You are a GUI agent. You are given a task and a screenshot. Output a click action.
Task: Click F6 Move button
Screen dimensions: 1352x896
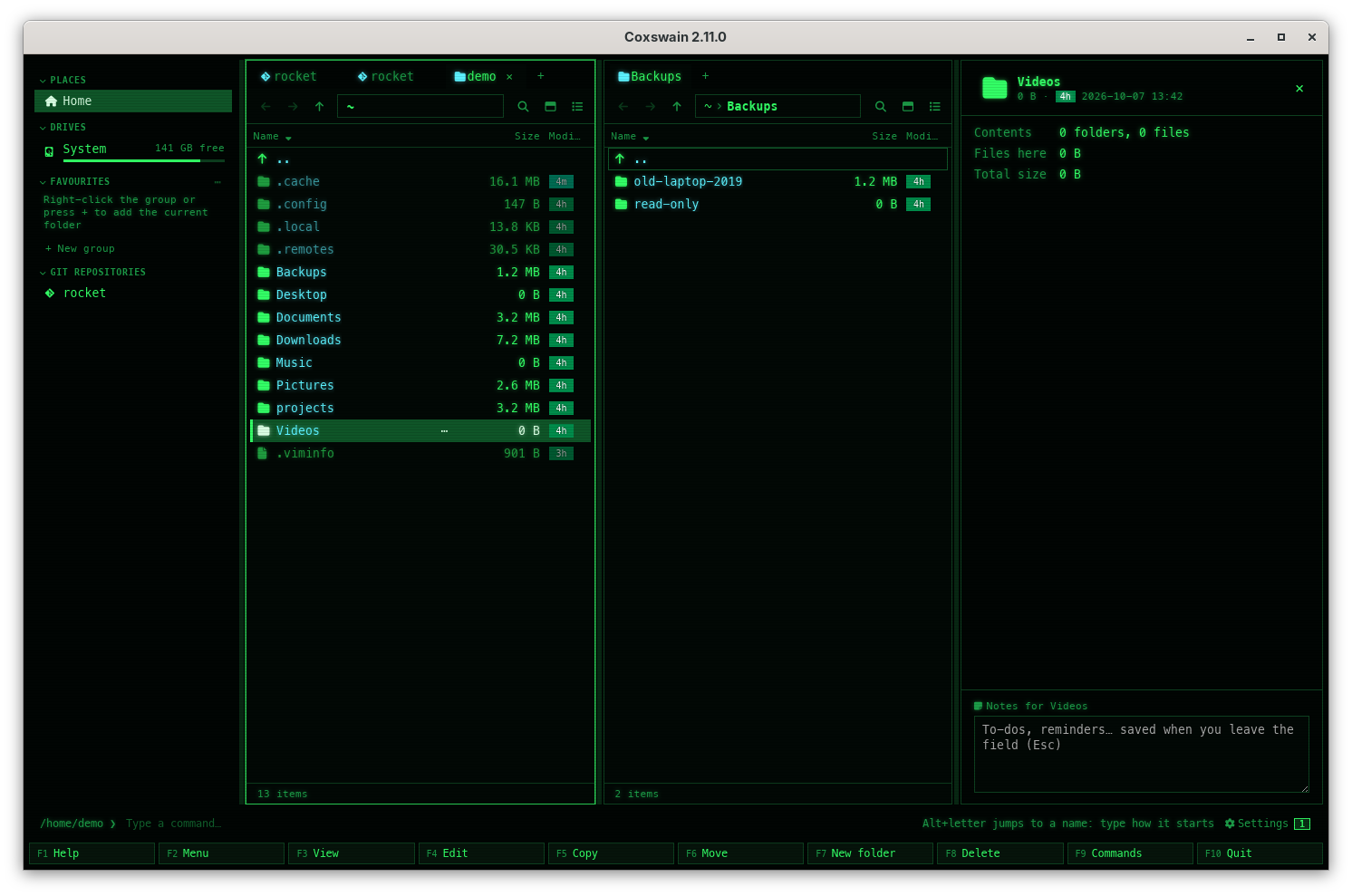tap(740, 853)
